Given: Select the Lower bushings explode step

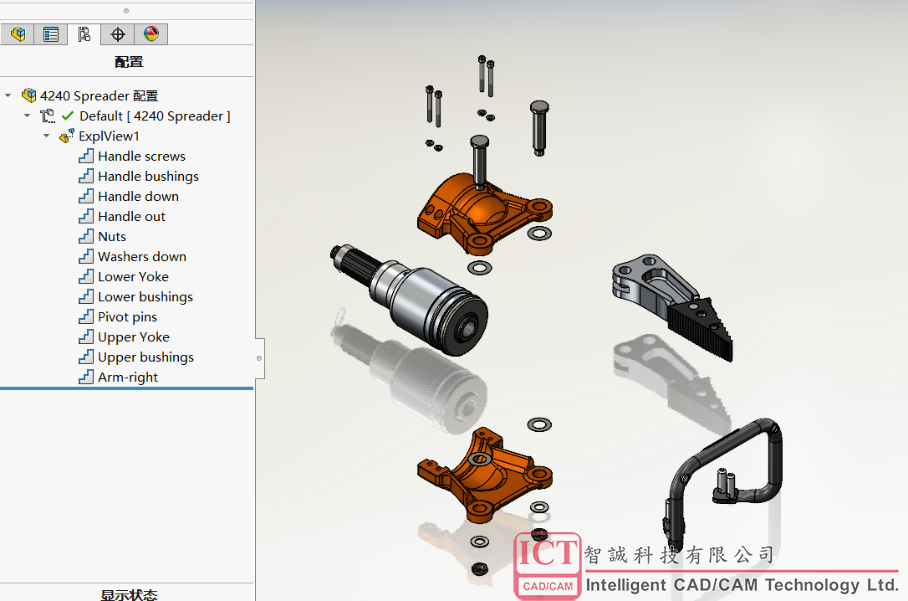Looking at the screenshot, I should point(145,296).
